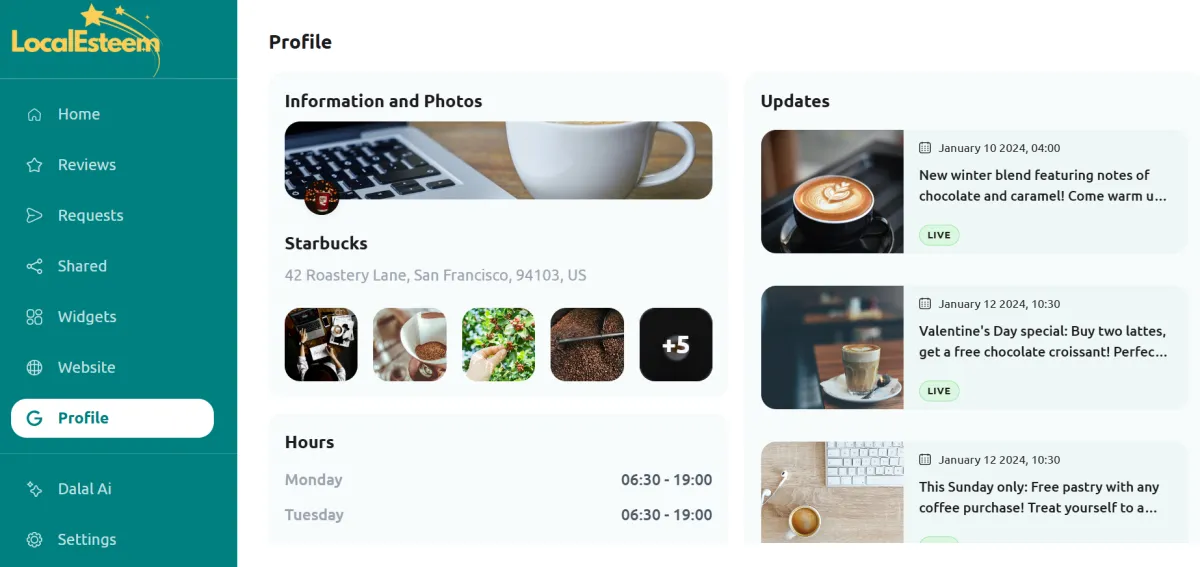This screenshot has width=1200, height=567.
Task: Click the Requests paper-plane icon
Action: click(34, 215)
